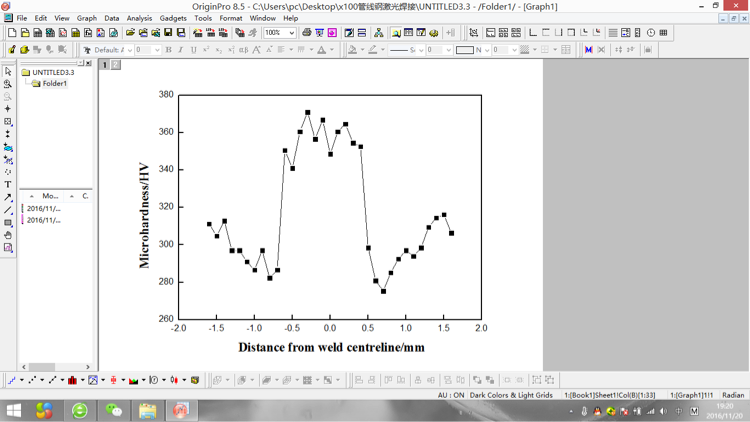The height and width of the screenshot is (422, 750).
Task: Select the Zoom In magnifier tool
Action: click(x=8, y=84)
